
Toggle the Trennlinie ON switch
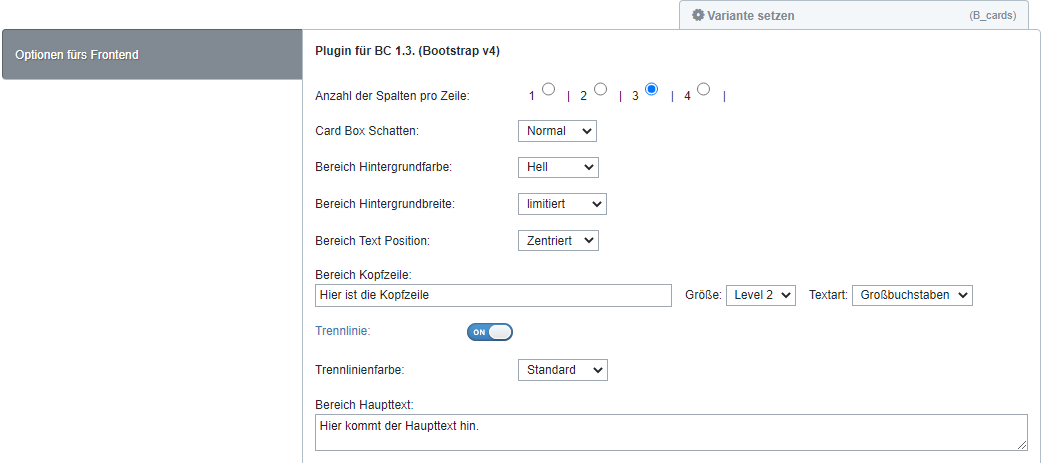[489, 332]
